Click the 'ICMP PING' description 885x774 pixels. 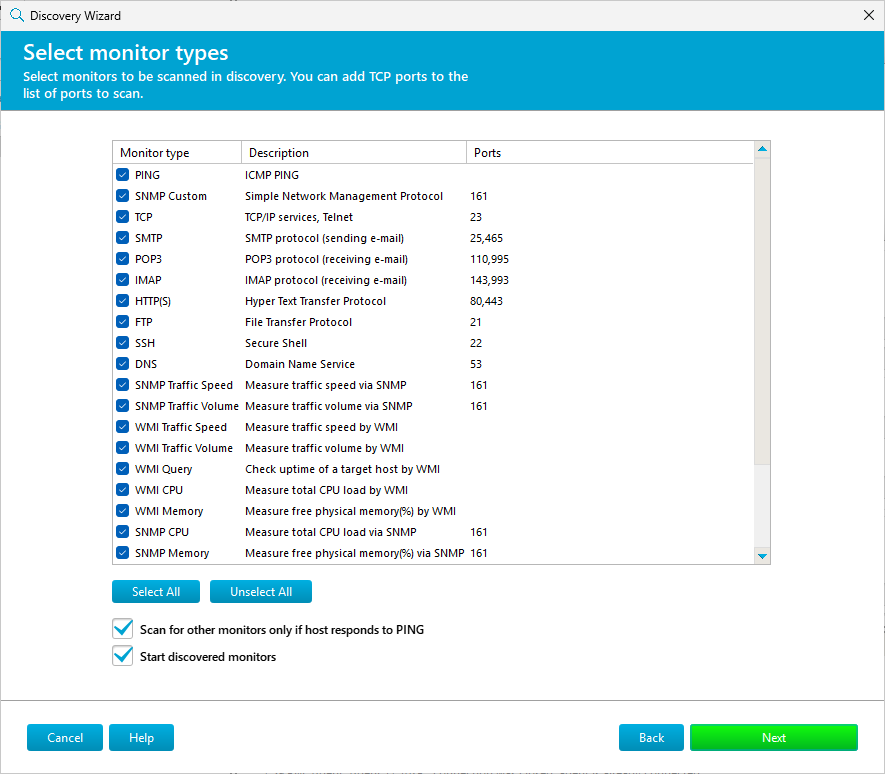(x=272, y=175)
